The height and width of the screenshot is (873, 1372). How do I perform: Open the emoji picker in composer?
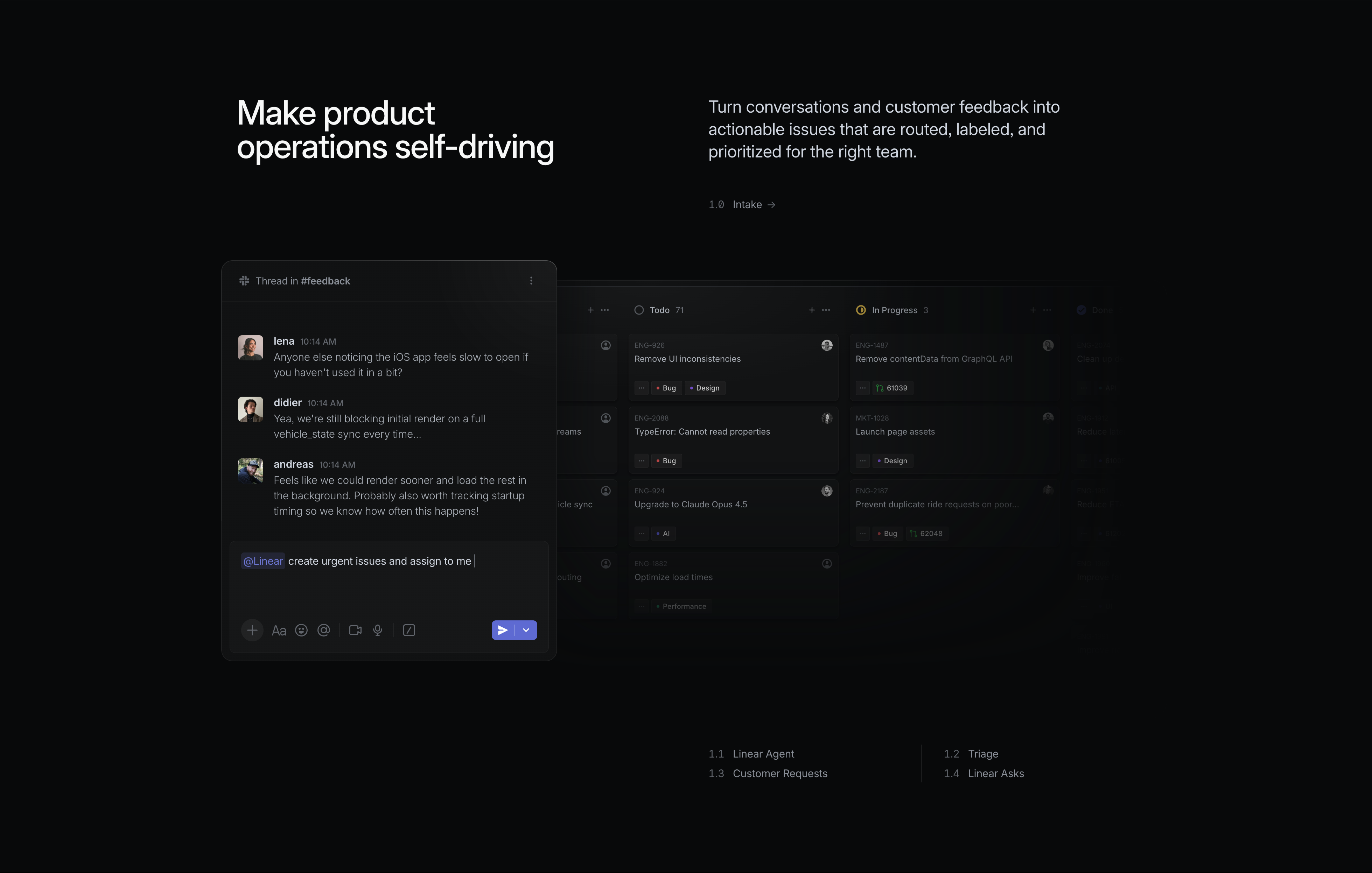(301, 631)
